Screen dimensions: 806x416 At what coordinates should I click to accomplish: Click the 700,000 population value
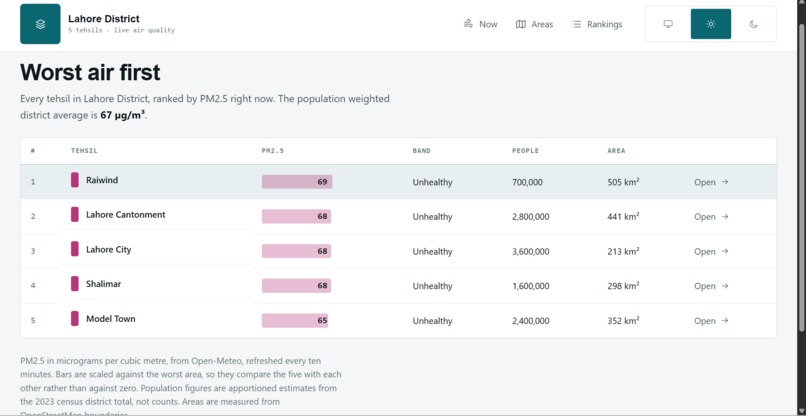[527, 182]
